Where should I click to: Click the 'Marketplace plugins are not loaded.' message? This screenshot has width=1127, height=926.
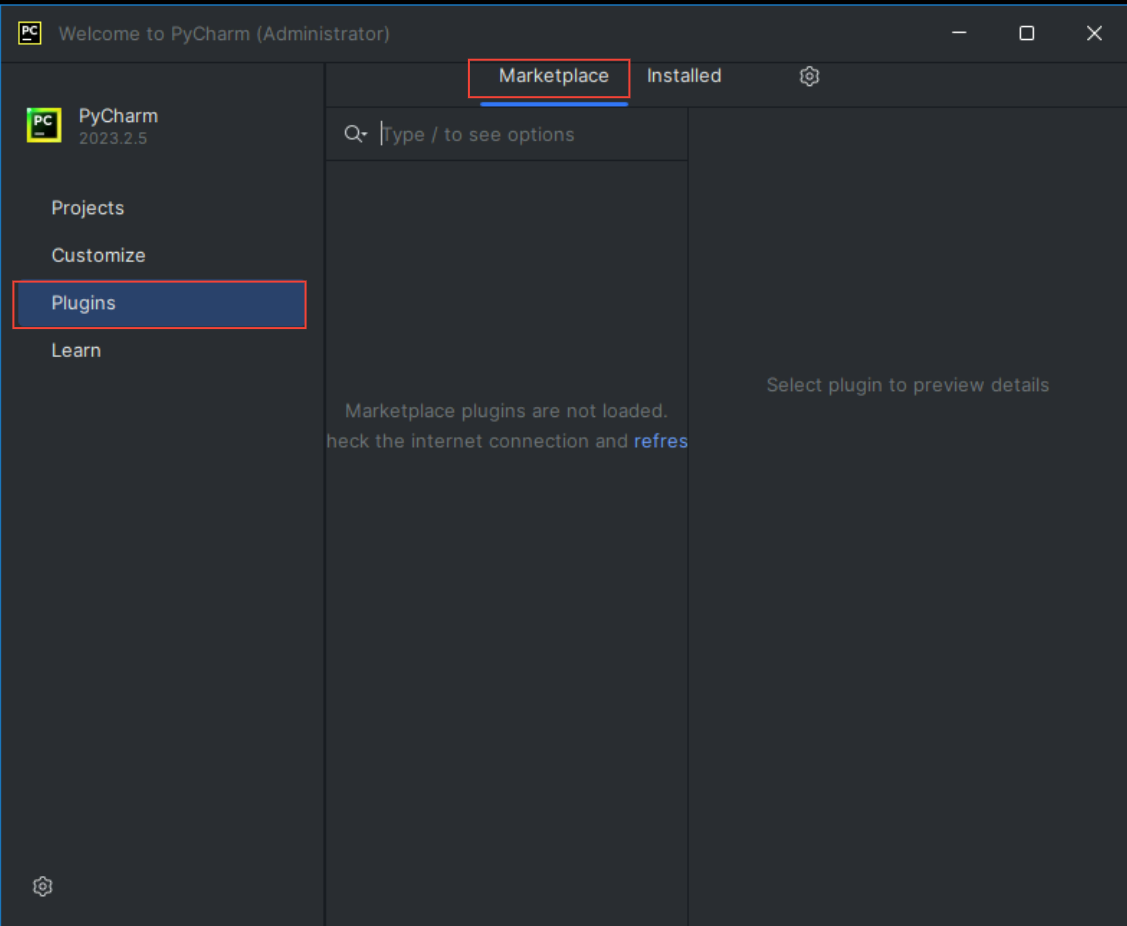pyautogui.click(x=506, y=411)
